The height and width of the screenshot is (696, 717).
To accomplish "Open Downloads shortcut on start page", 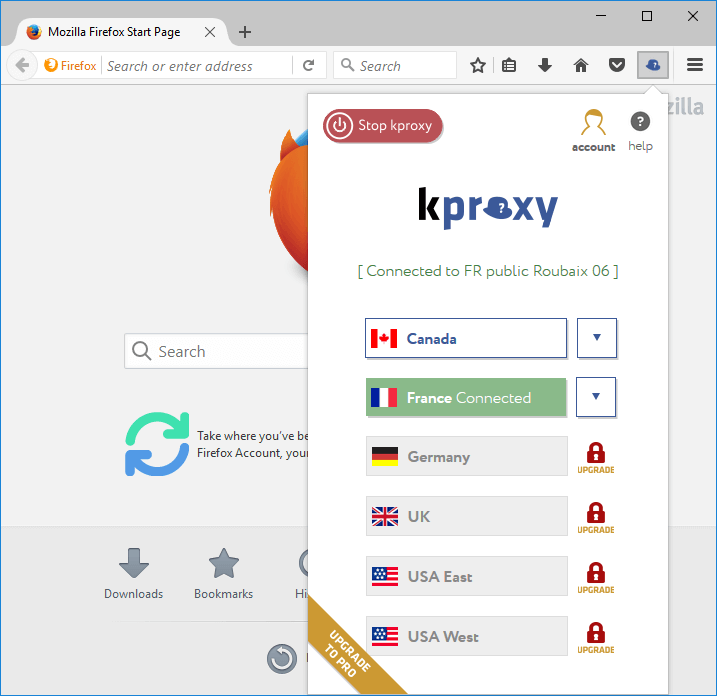I will (134, 573).
